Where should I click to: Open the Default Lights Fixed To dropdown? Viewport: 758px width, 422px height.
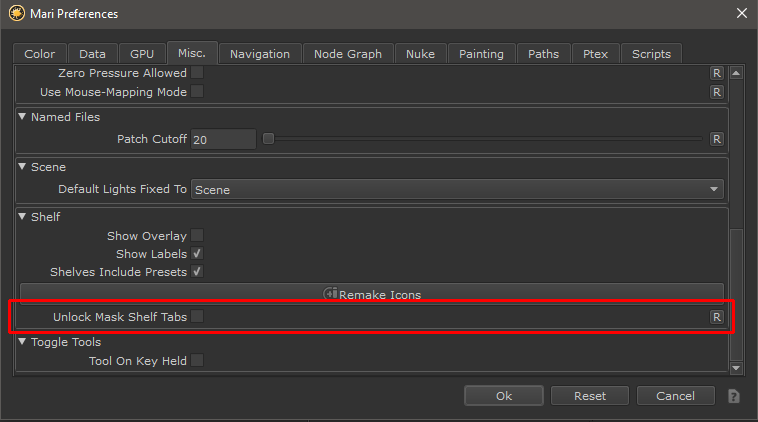457,189
